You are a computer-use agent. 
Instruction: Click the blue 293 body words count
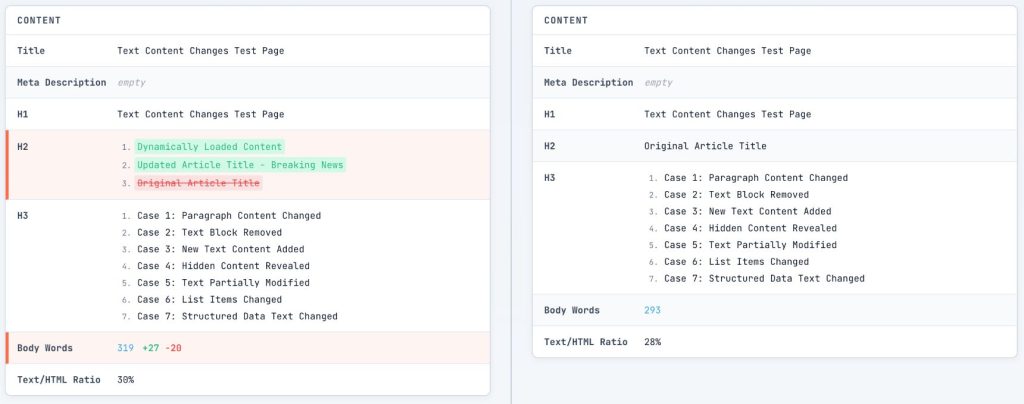click(x=652, y=310)
